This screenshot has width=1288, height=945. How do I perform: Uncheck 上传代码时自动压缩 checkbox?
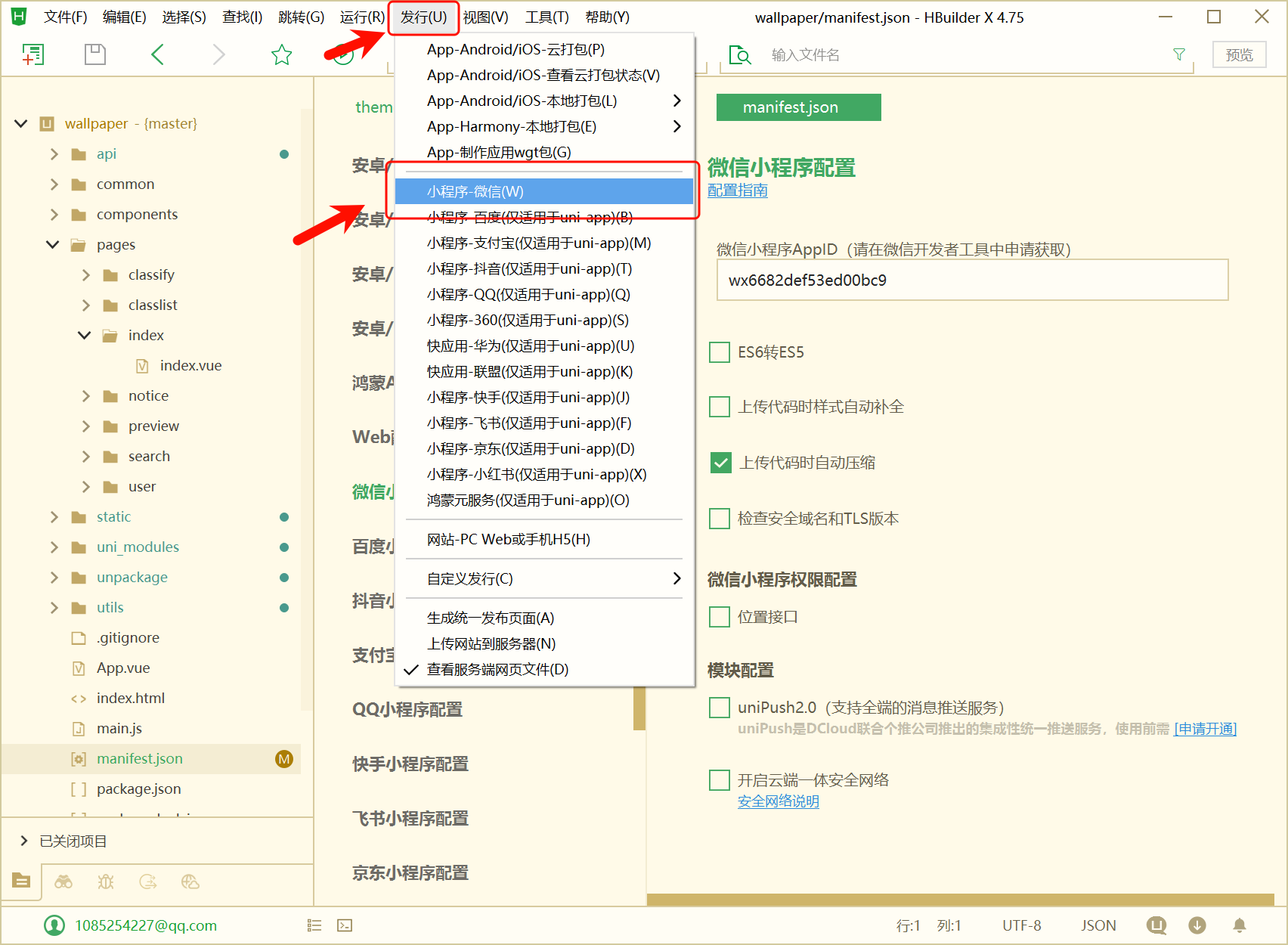point(721,463)
